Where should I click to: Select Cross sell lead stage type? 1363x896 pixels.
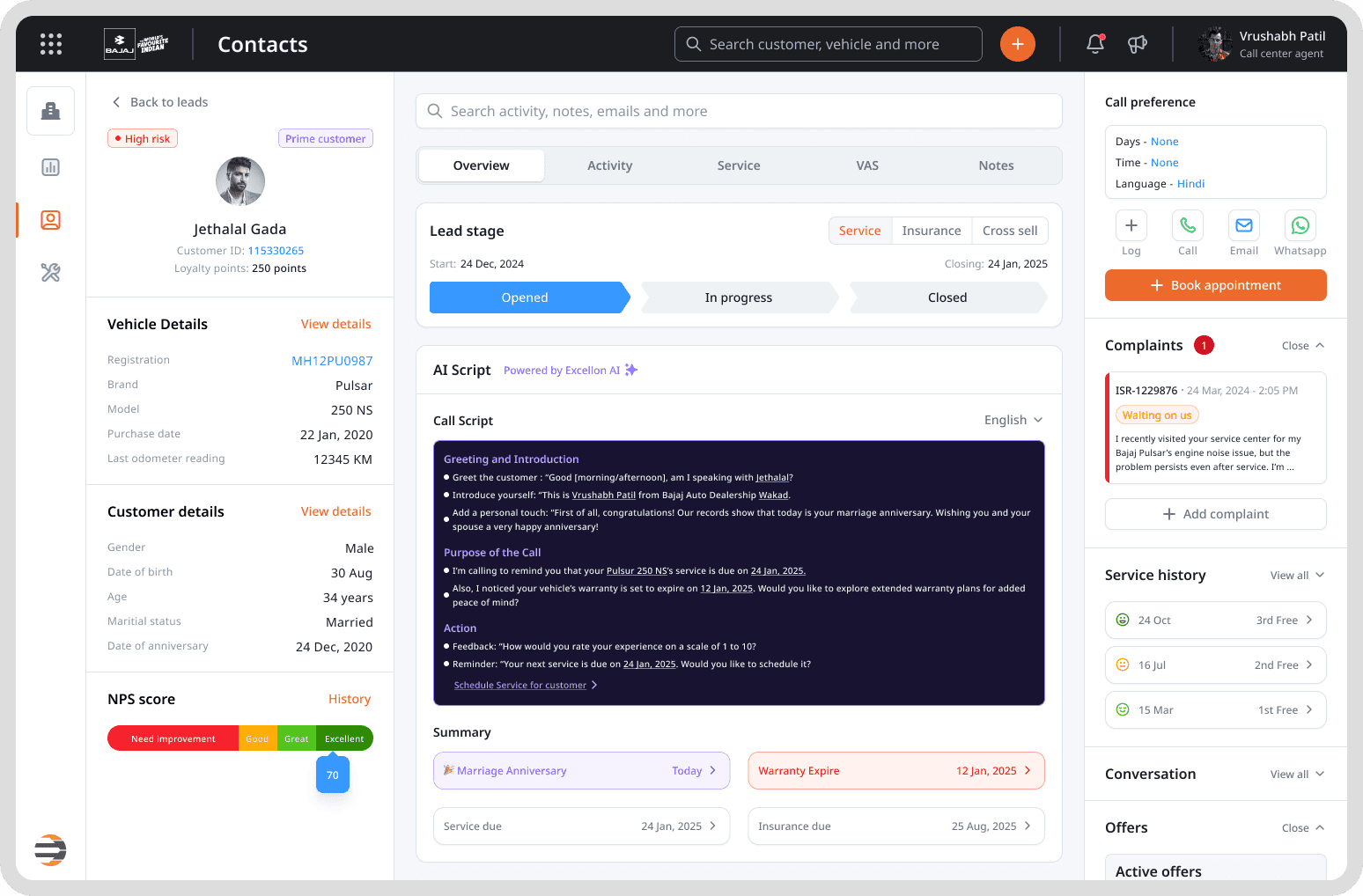(1010, 231)
